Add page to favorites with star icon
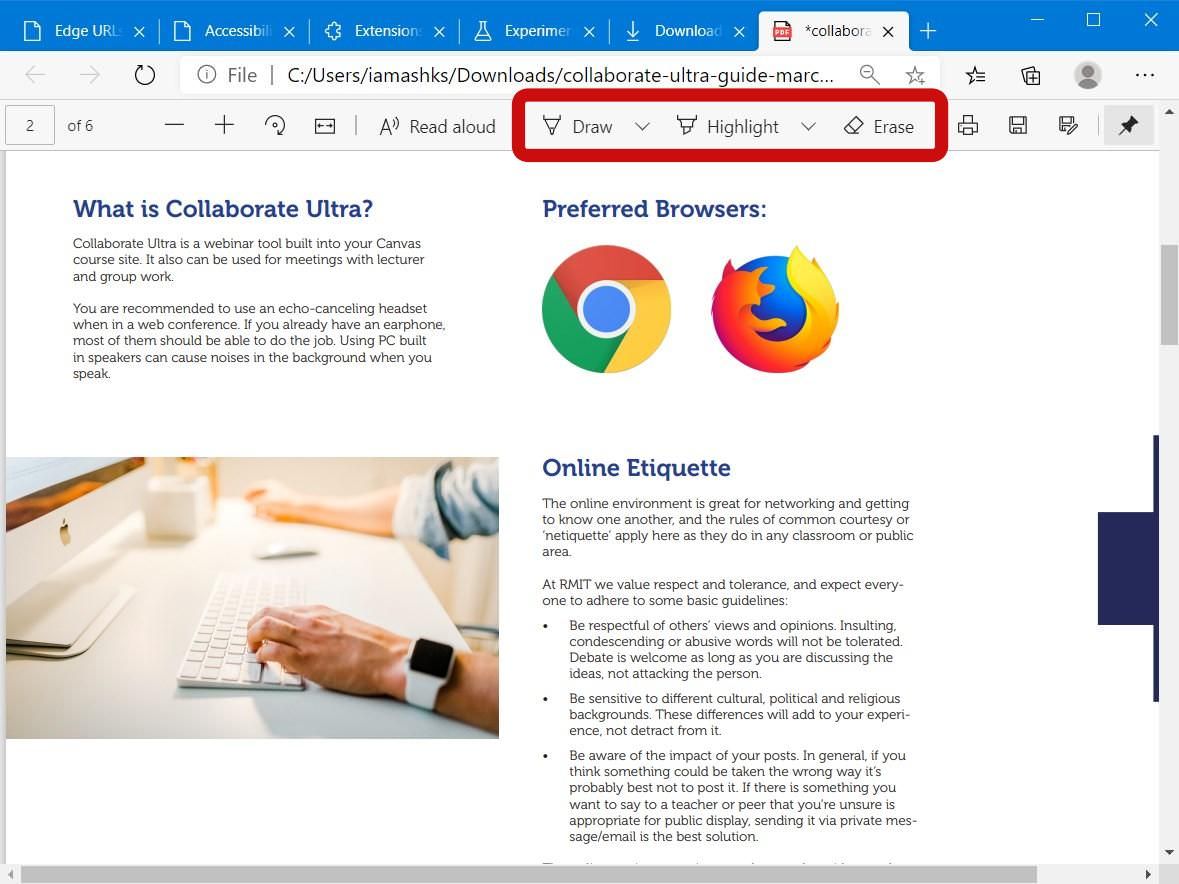 point(915,75)
